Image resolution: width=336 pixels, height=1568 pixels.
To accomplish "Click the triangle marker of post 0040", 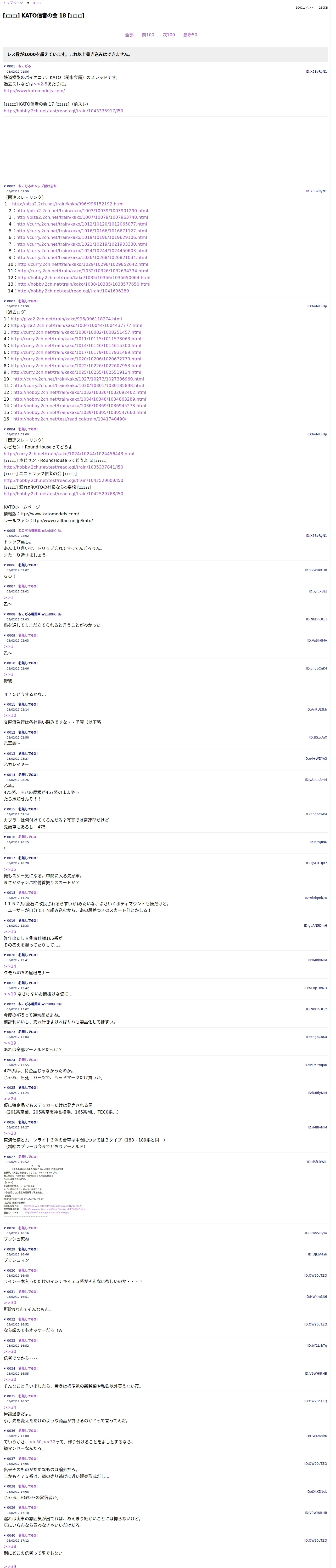I will (x=5, y=1536).
